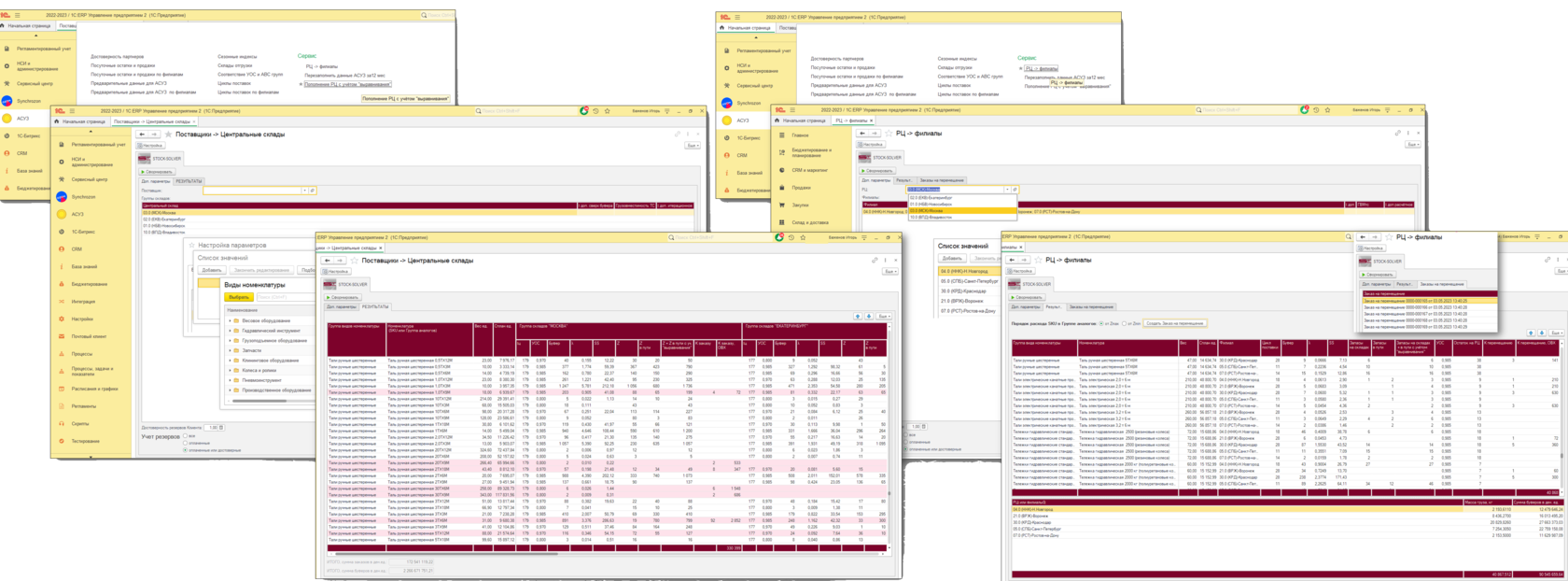Screen dimensions: 1568x581
Task: Click the Поставщик input field
Action: pyautogui.click(x=252, y=191)
